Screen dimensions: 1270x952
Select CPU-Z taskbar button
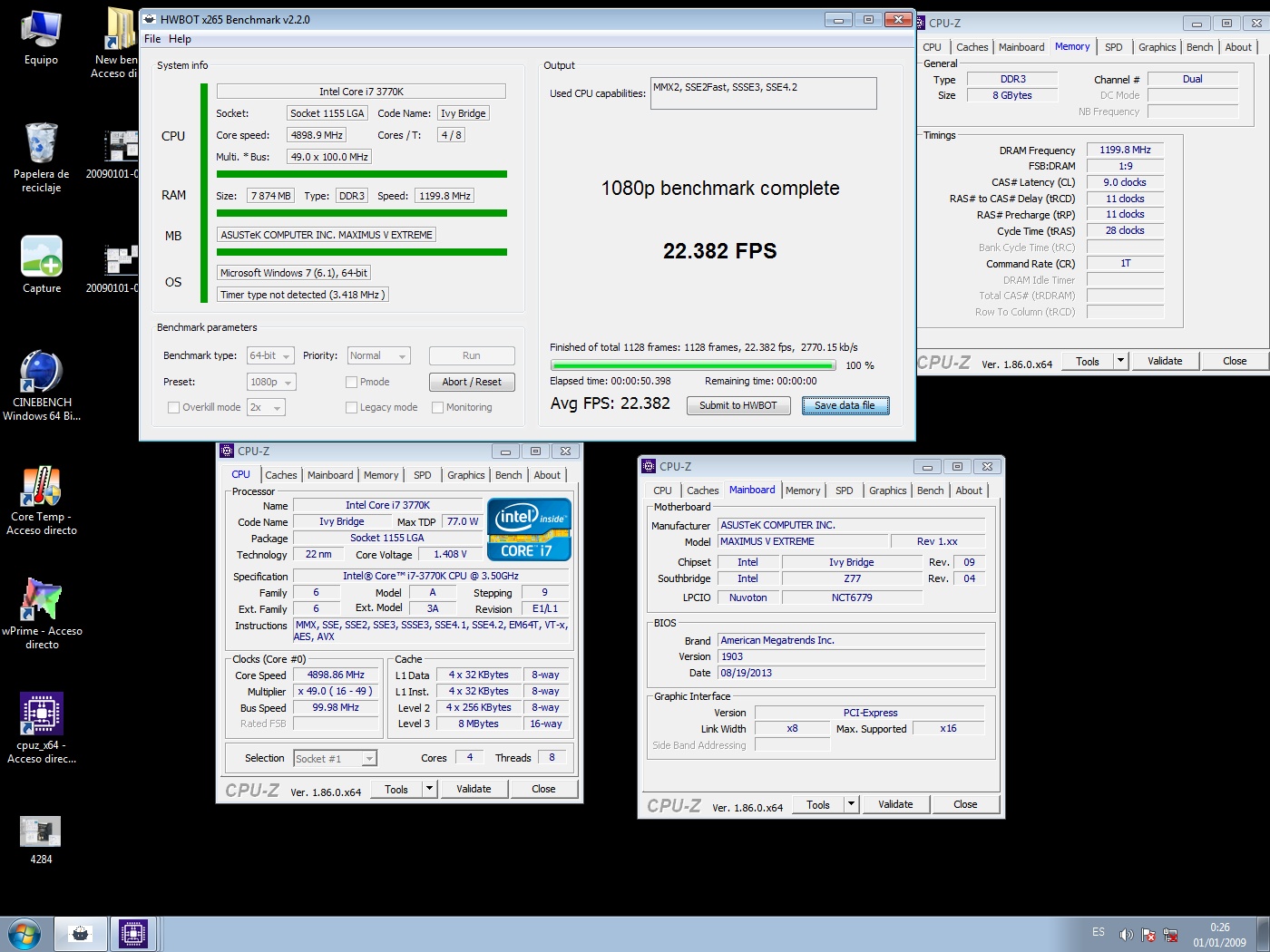133,934
